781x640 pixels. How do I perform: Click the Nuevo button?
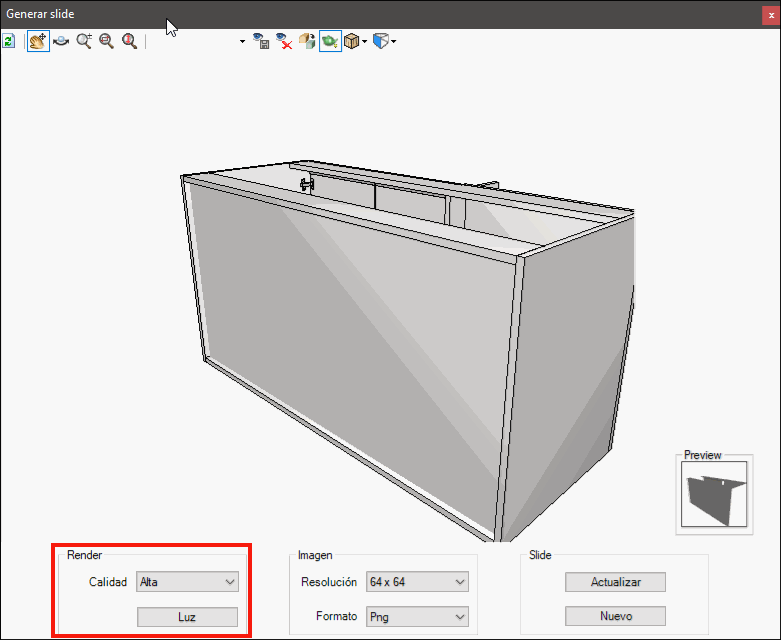616,616
